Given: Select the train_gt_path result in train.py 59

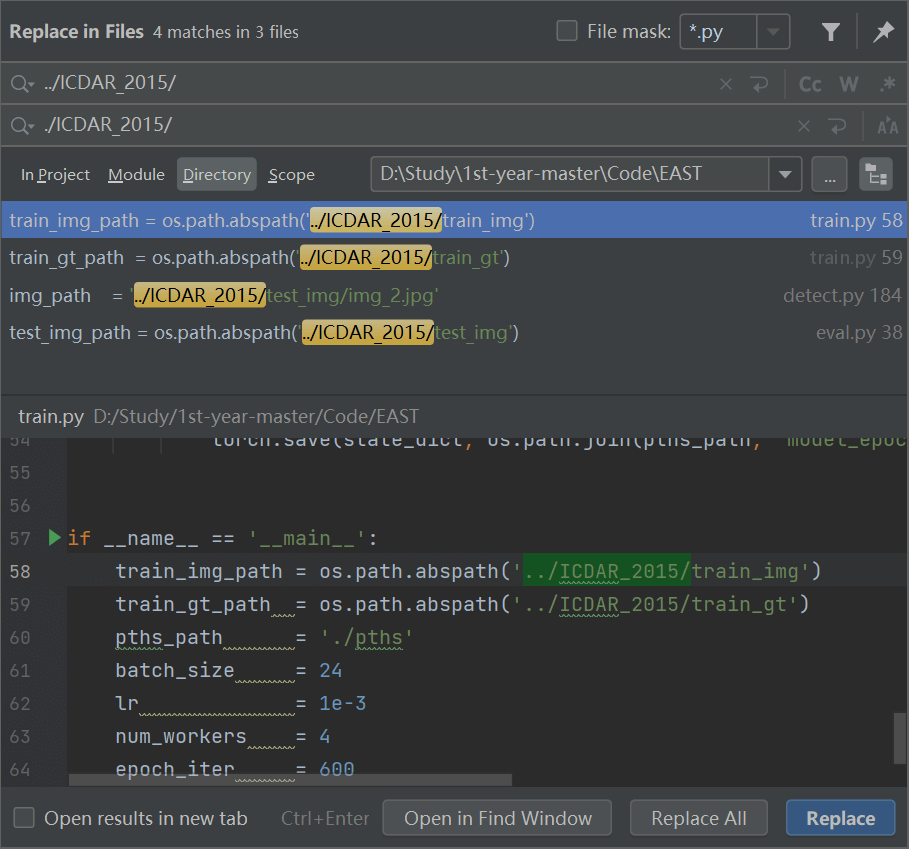Looking at the screenshot, I should [x=454, y=257].
